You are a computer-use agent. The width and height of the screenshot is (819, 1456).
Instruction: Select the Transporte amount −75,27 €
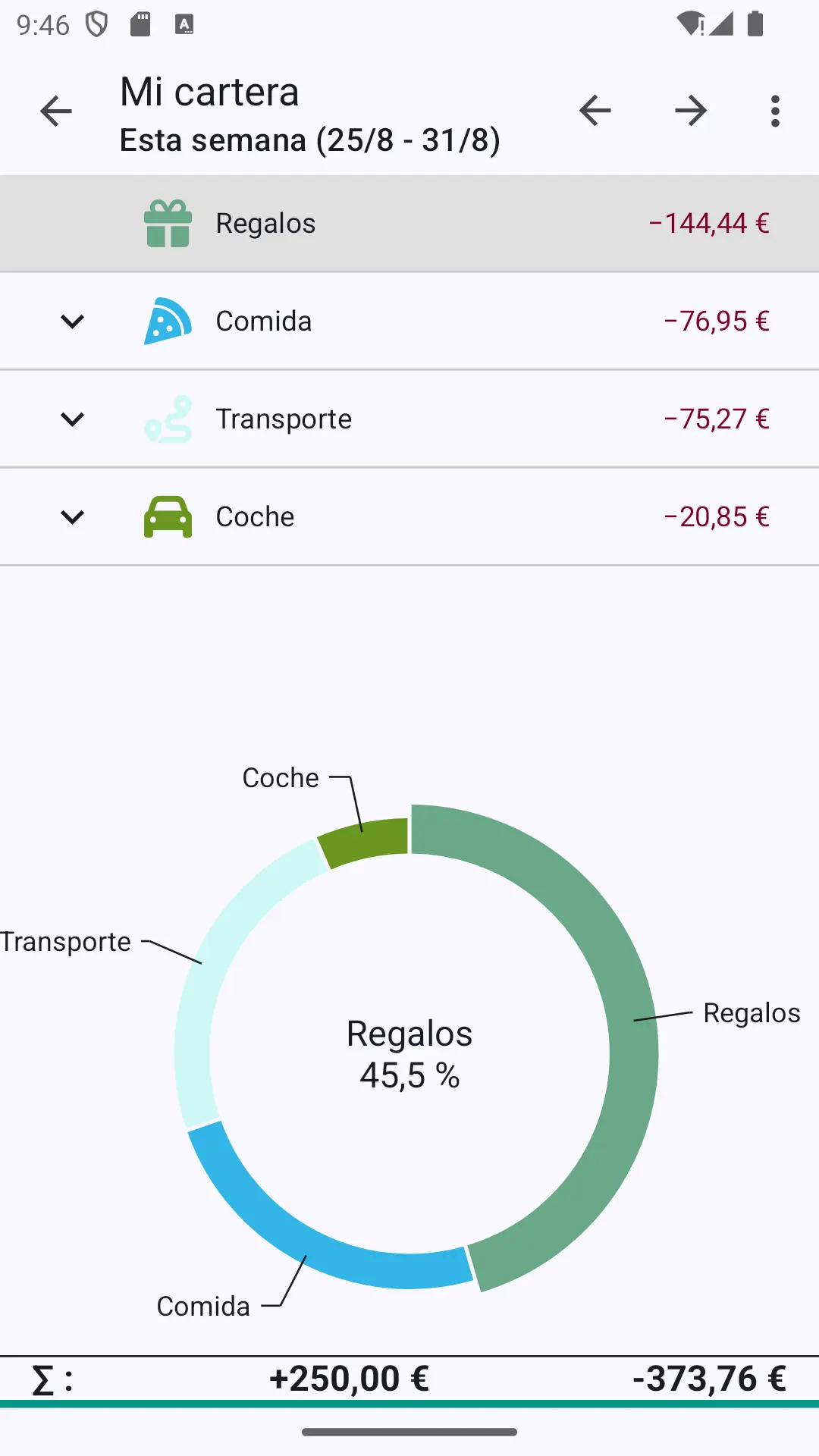[x=717, y=419]
